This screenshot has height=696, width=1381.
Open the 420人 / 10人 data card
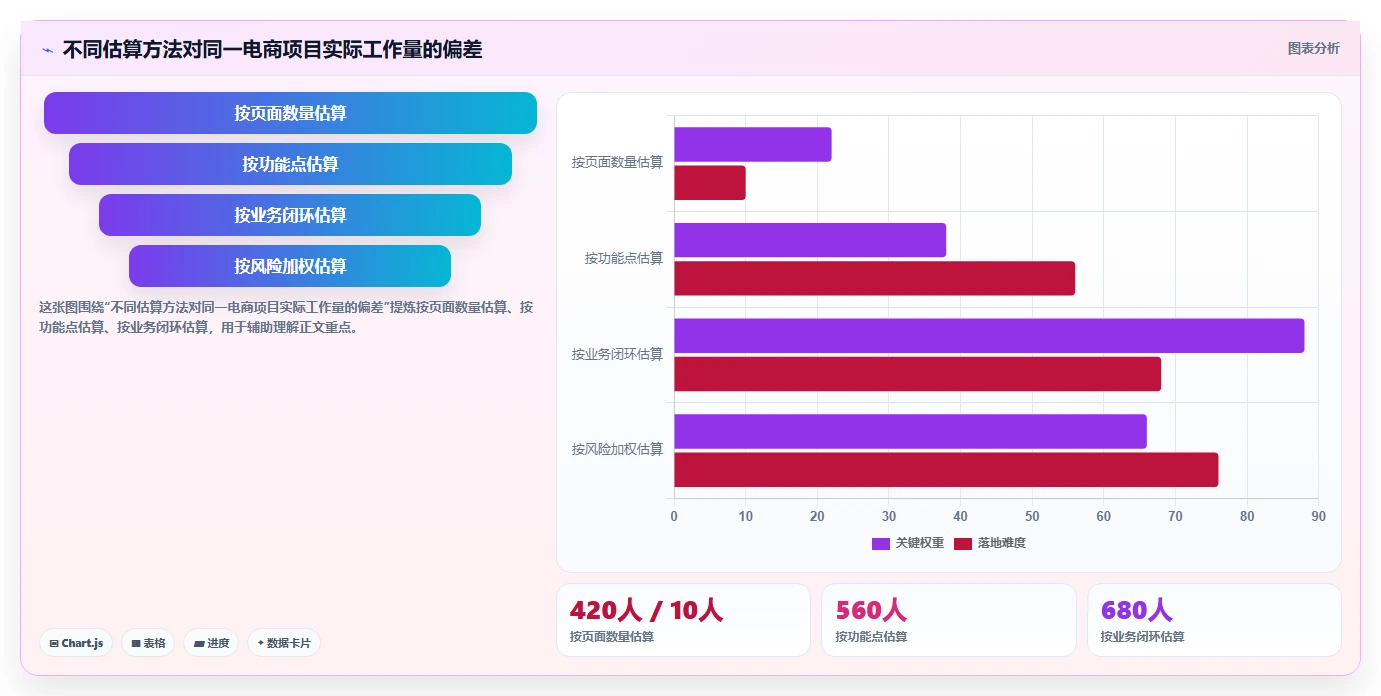(683, 620)
